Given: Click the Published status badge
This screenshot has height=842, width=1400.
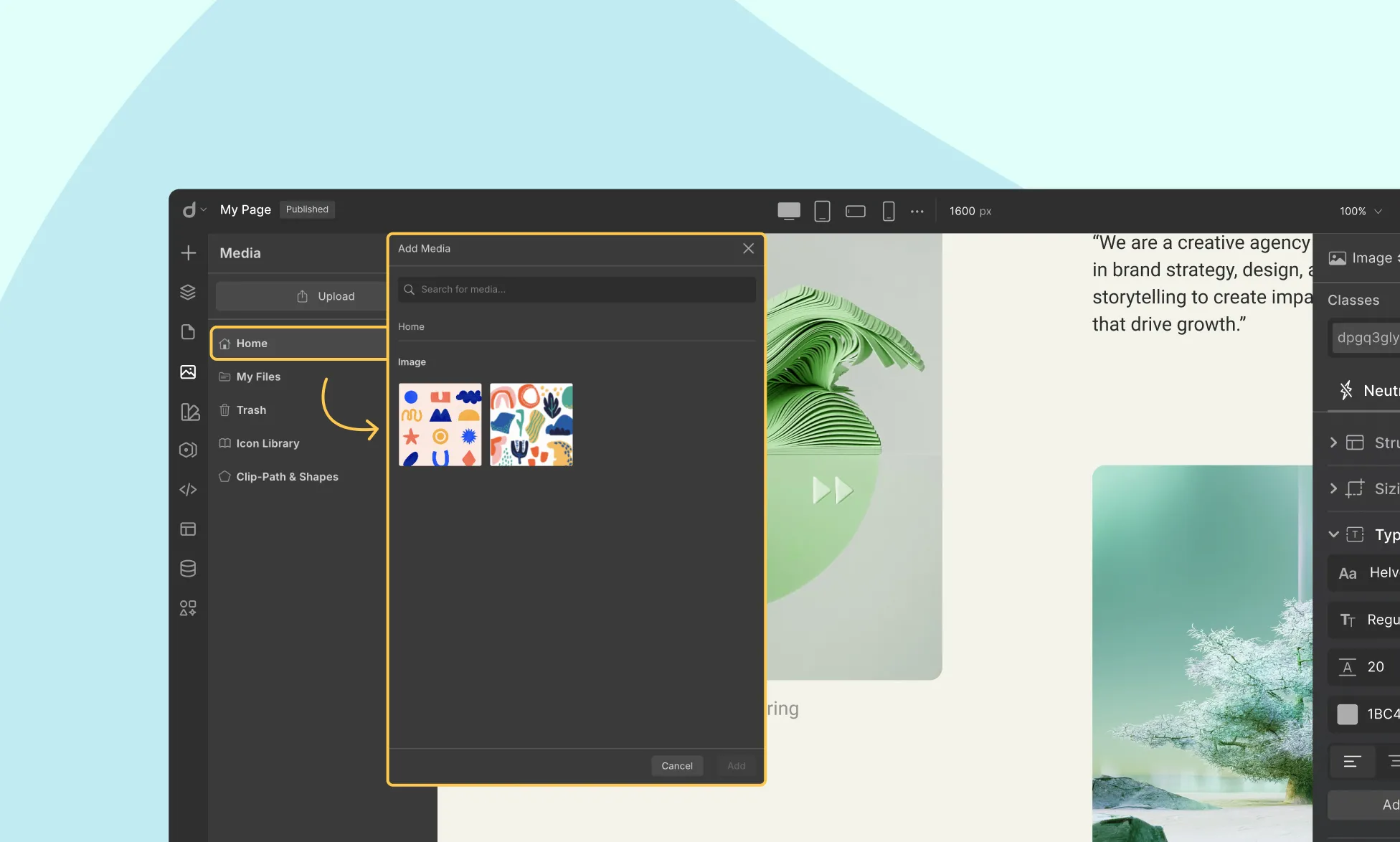Looking at the screenshot, I should (307, 209).
